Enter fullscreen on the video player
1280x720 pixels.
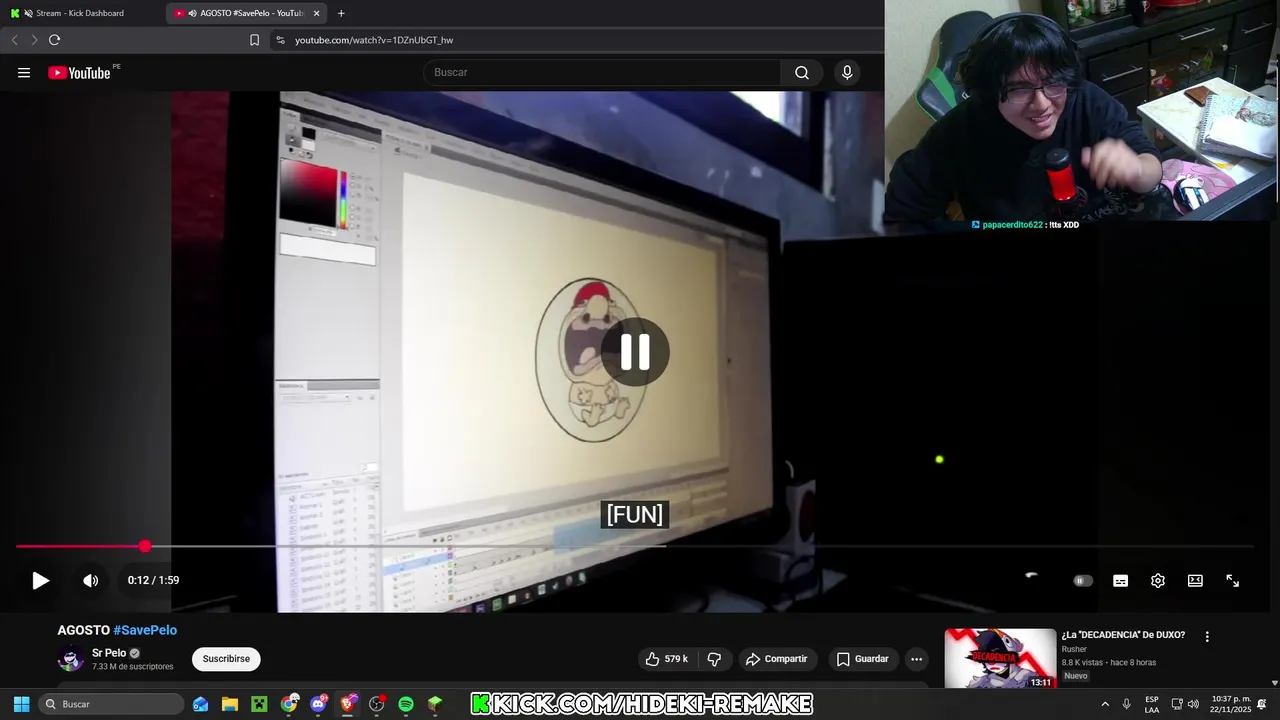[1233, 580]
